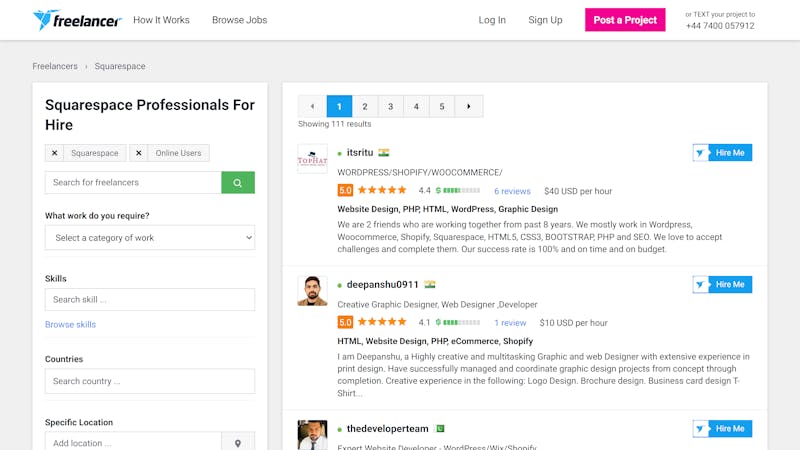The width and height of the screenshot is (800, 450).
Task: Click Freelancers breadcrumb link
Action: click(55, 66)
